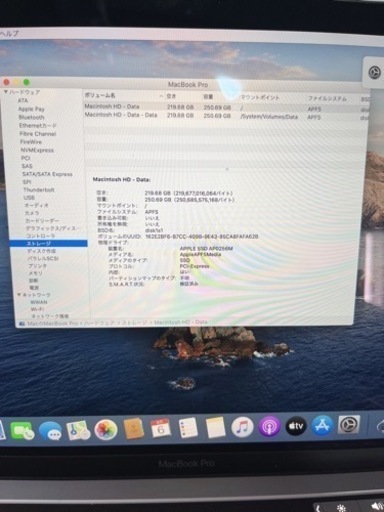
Task: Click the gear icon at desktop top right
Action: click(x=375, y=72)
